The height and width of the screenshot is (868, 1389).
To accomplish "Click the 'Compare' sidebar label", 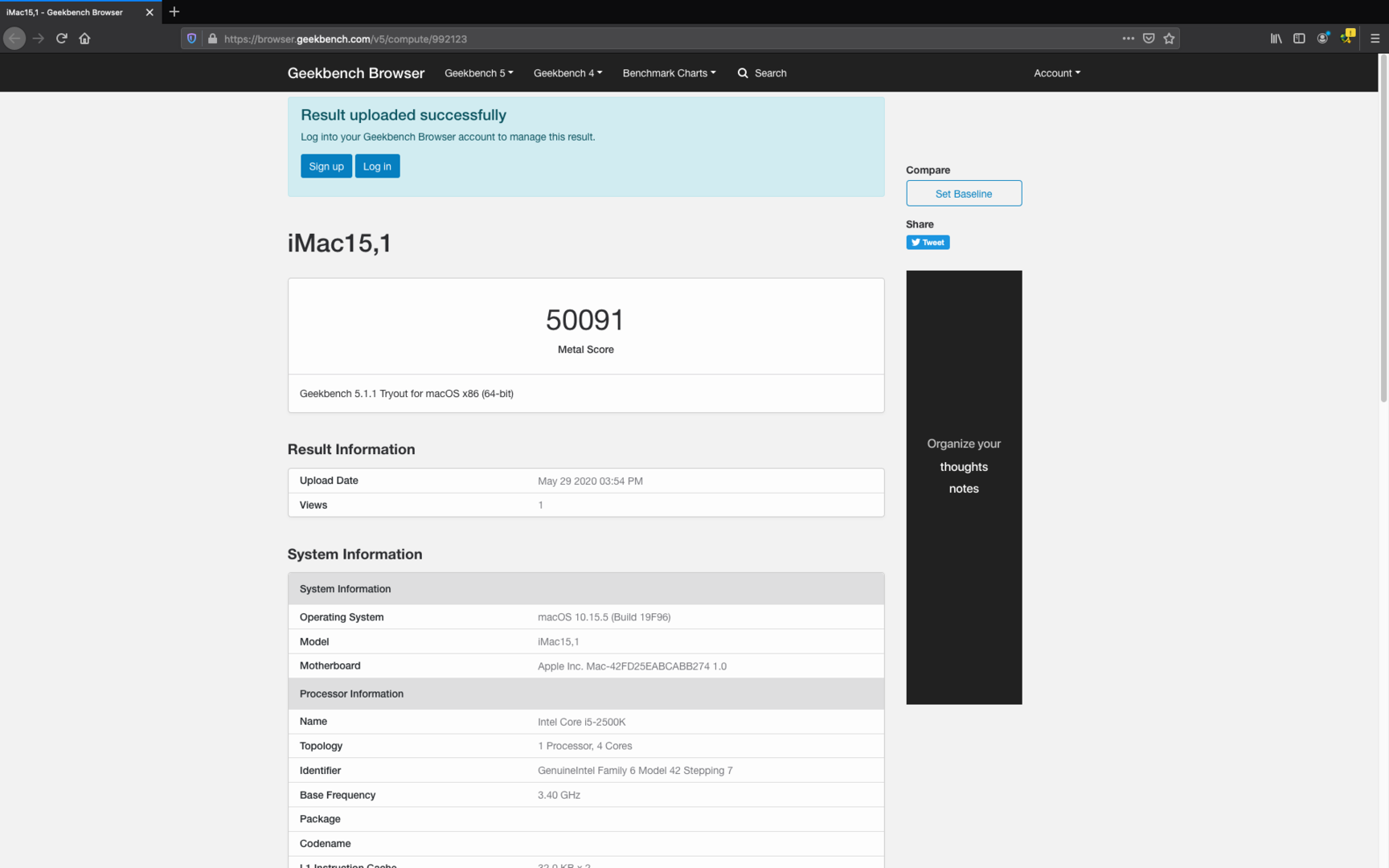I will point(928,170).
